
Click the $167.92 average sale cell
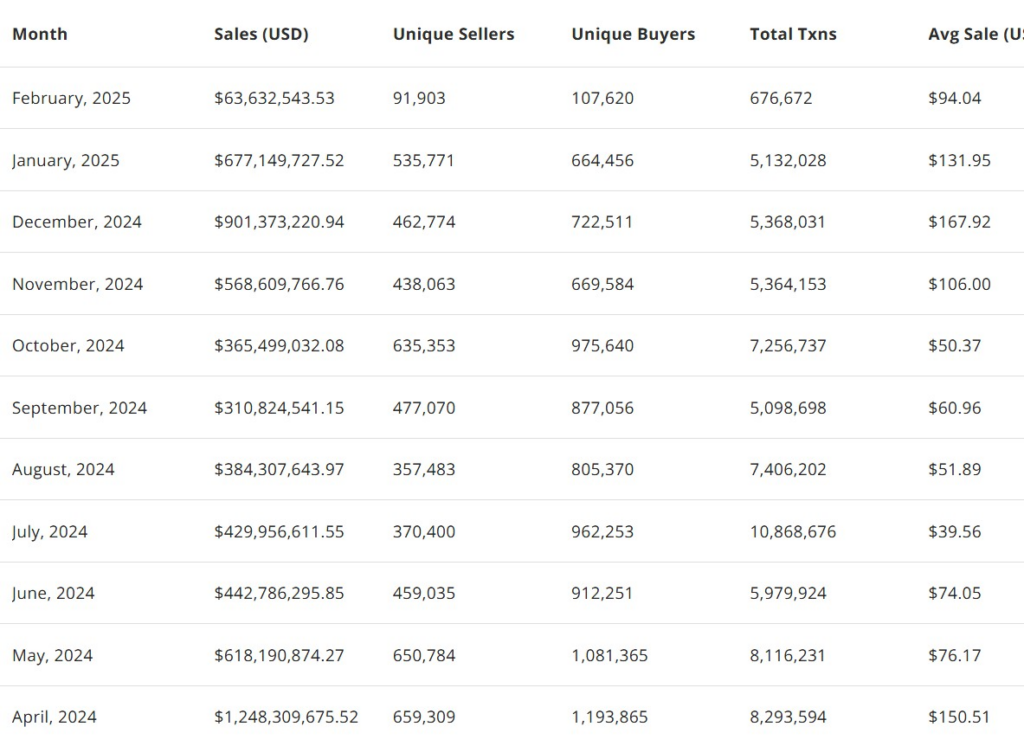click(x=959, y=222)
